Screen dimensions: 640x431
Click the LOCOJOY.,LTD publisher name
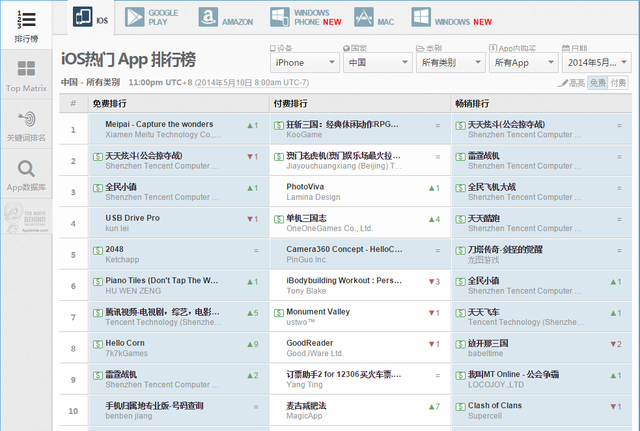pos(496,384)
